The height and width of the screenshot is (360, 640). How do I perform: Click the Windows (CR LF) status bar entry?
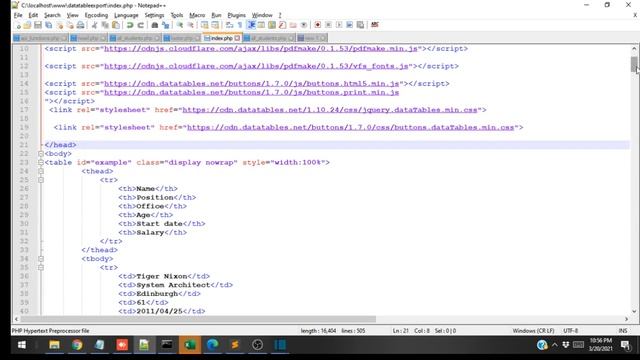[x=533, y=331]
